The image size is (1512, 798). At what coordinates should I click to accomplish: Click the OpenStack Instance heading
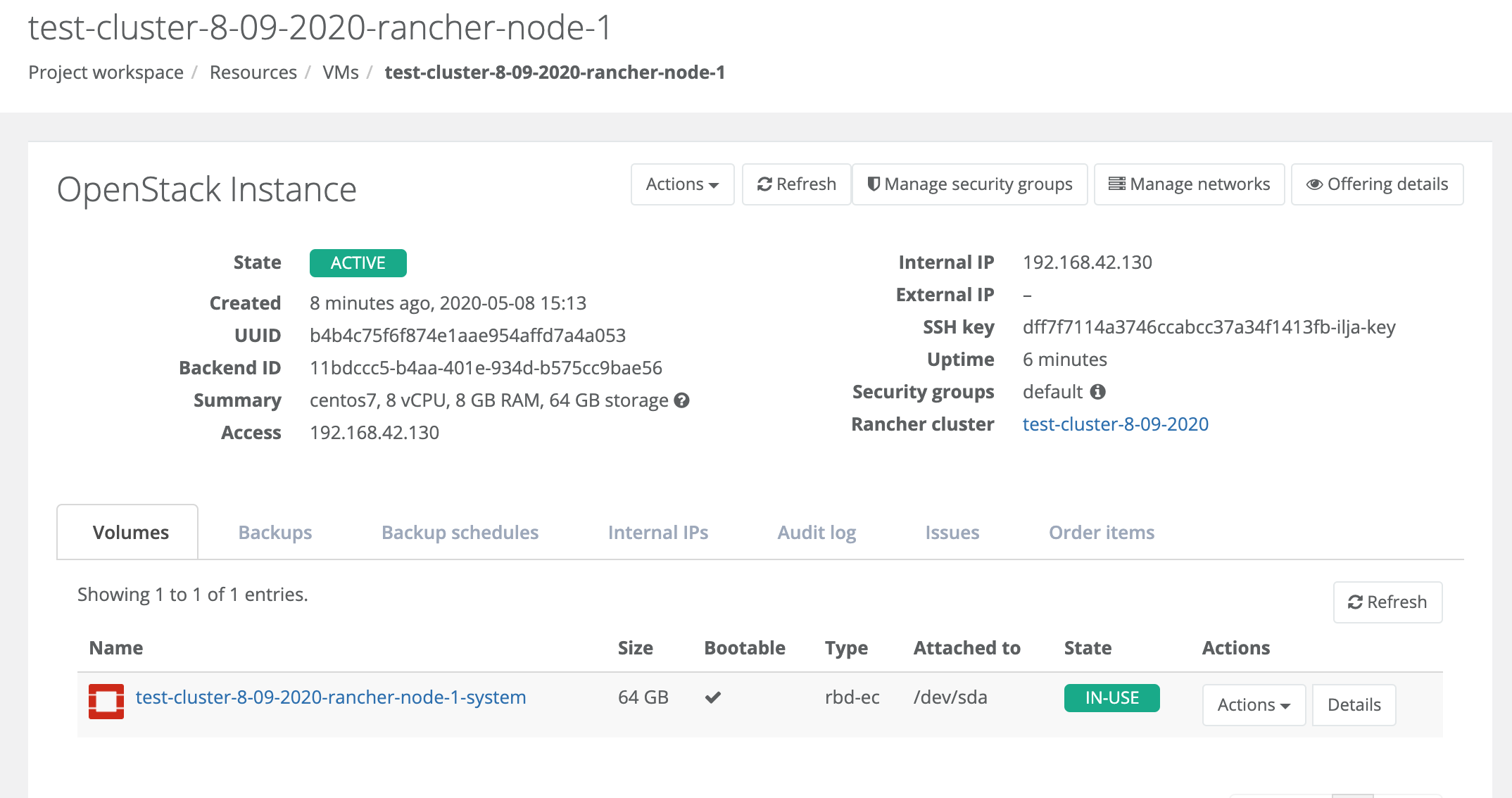207,190
